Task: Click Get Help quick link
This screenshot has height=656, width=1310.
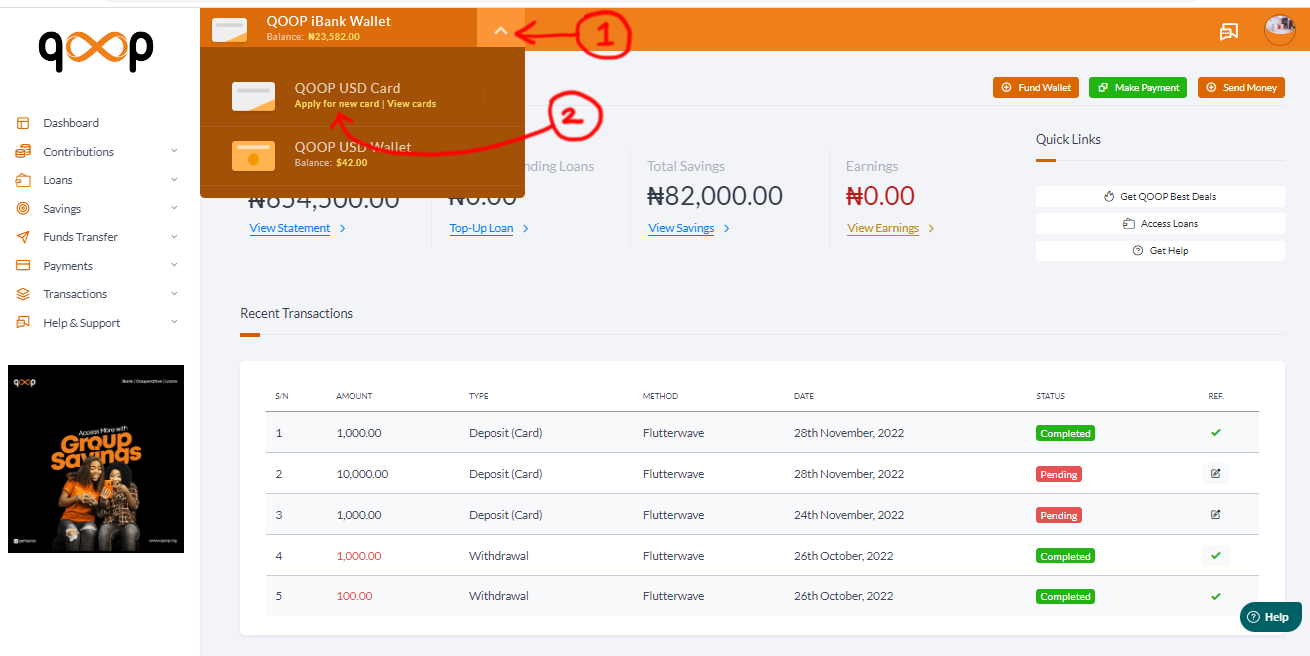Action: (x=1160, y=251)
